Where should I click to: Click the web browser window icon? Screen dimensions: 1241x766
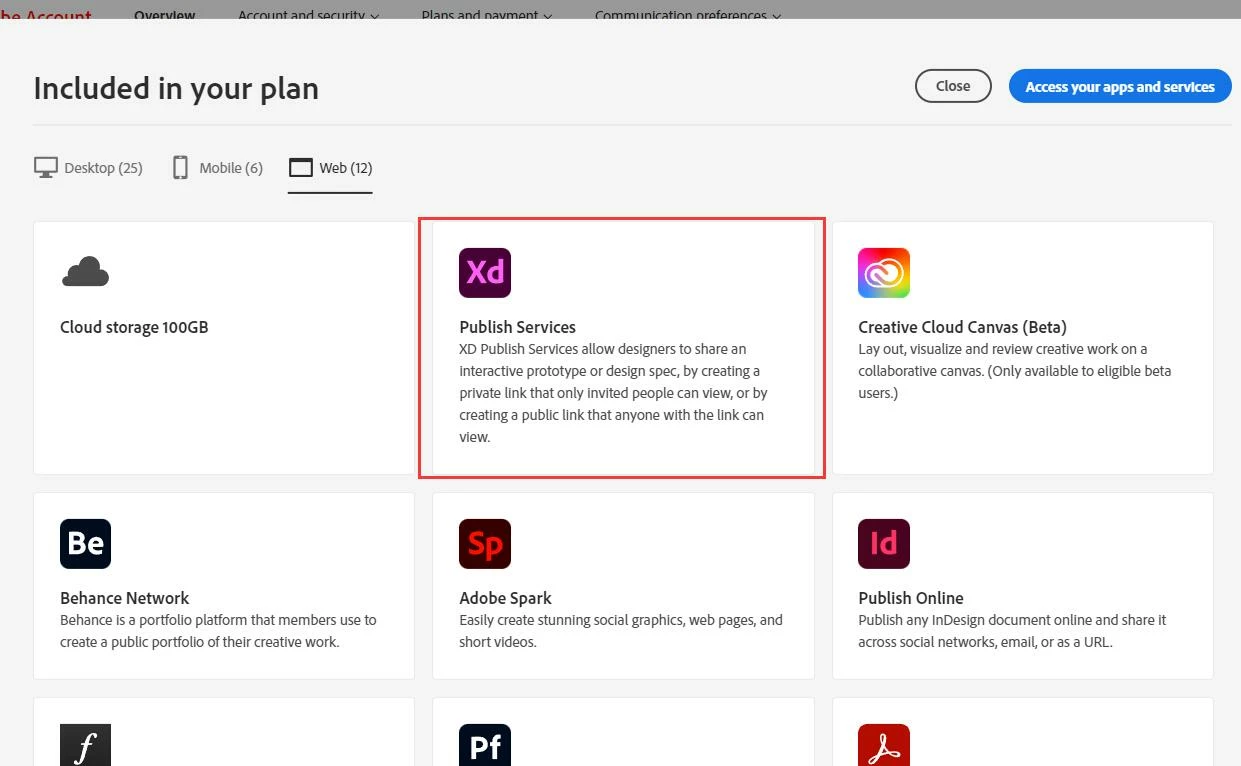pyautogui.click(x=301, y=167)
